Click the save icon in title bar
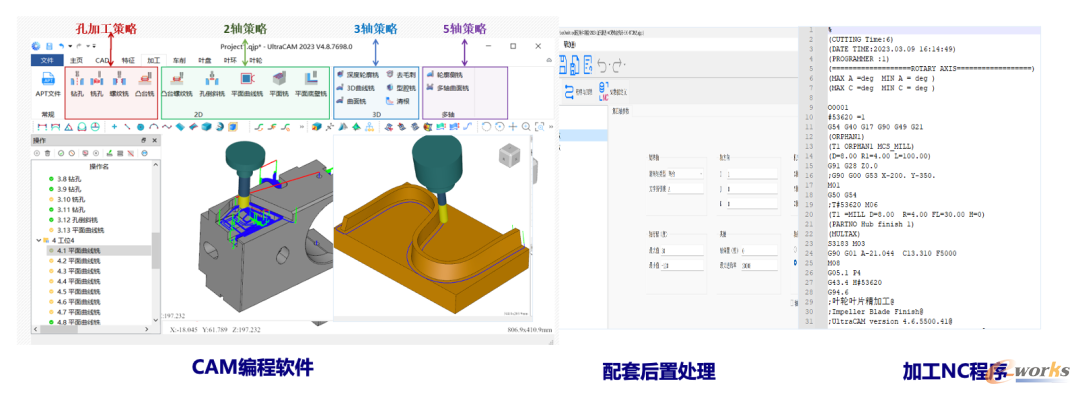 pyautogui.click(x=50, y=46)
